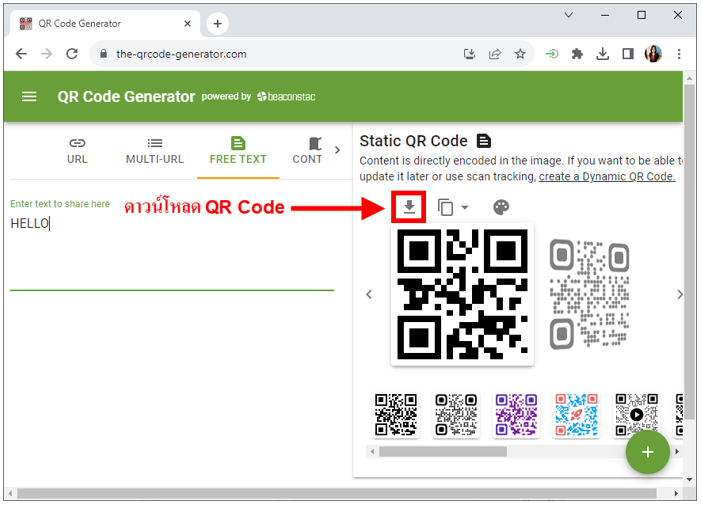Reload the current page
Viewport: 702px width, 505px height.
click(x=72, y=54)
